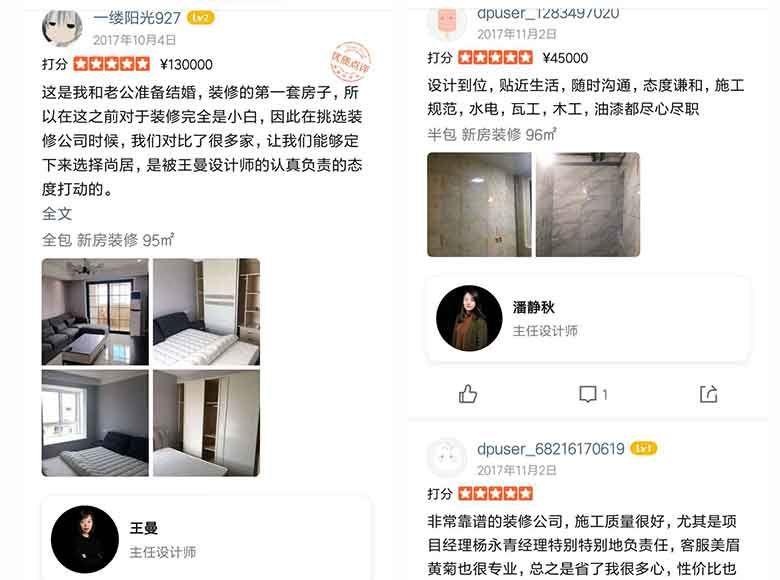The image size is (780, 580).
Task: Tap the five-star rating on ¥130000 review
Action: pos(111,64)
